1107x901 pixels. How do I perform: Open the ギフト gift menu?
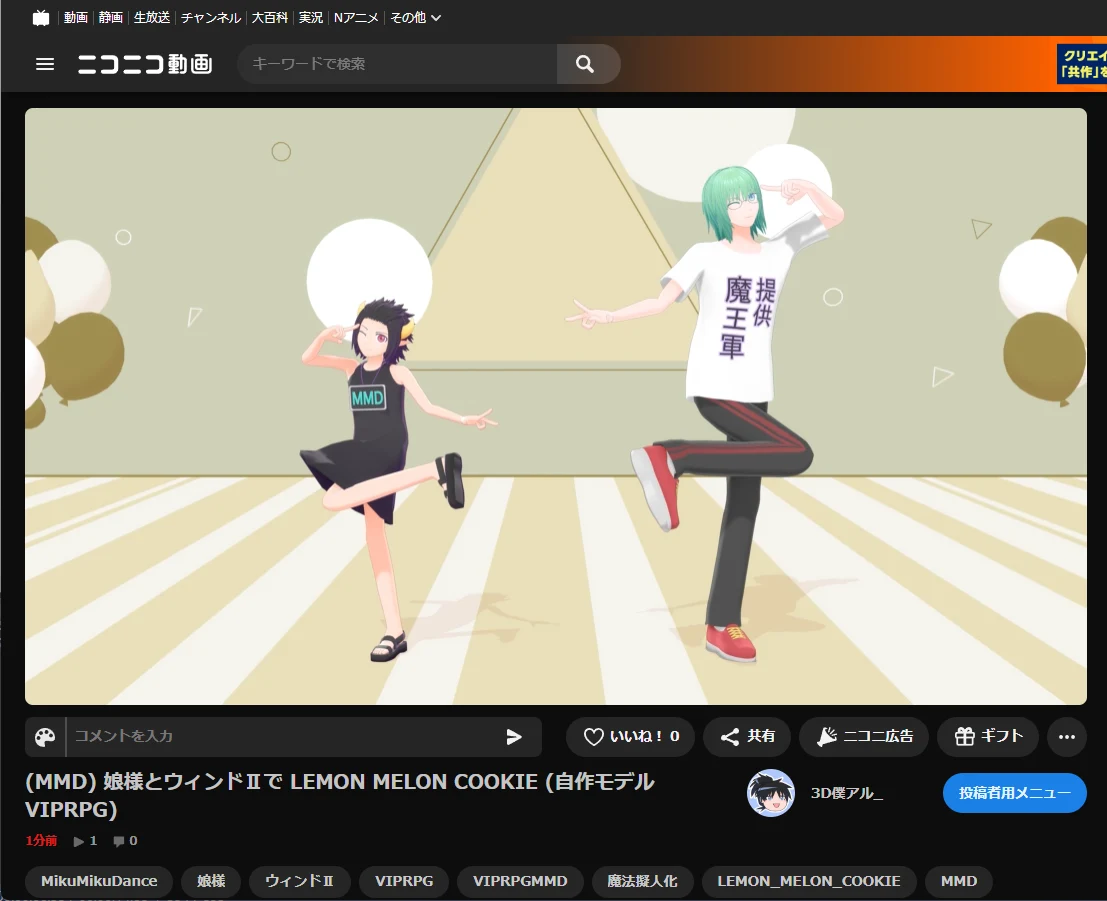point(988,737)
